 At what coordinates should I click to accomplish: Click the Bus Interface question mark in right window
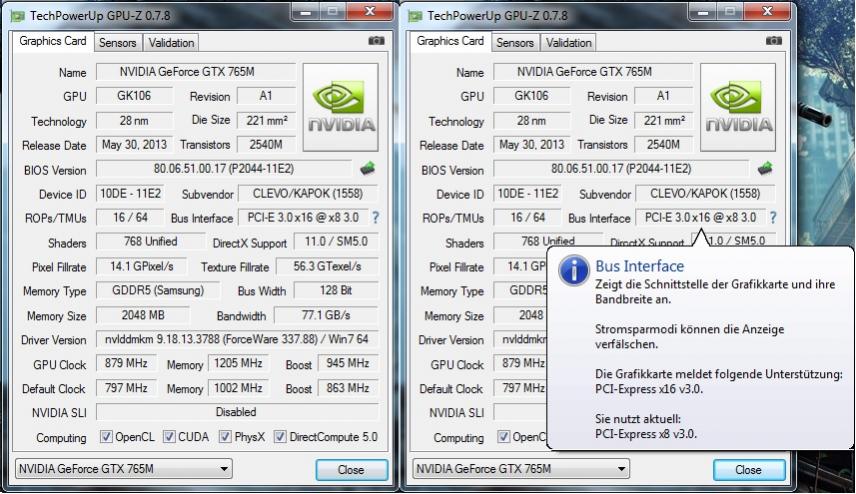(x=773, y=218)
